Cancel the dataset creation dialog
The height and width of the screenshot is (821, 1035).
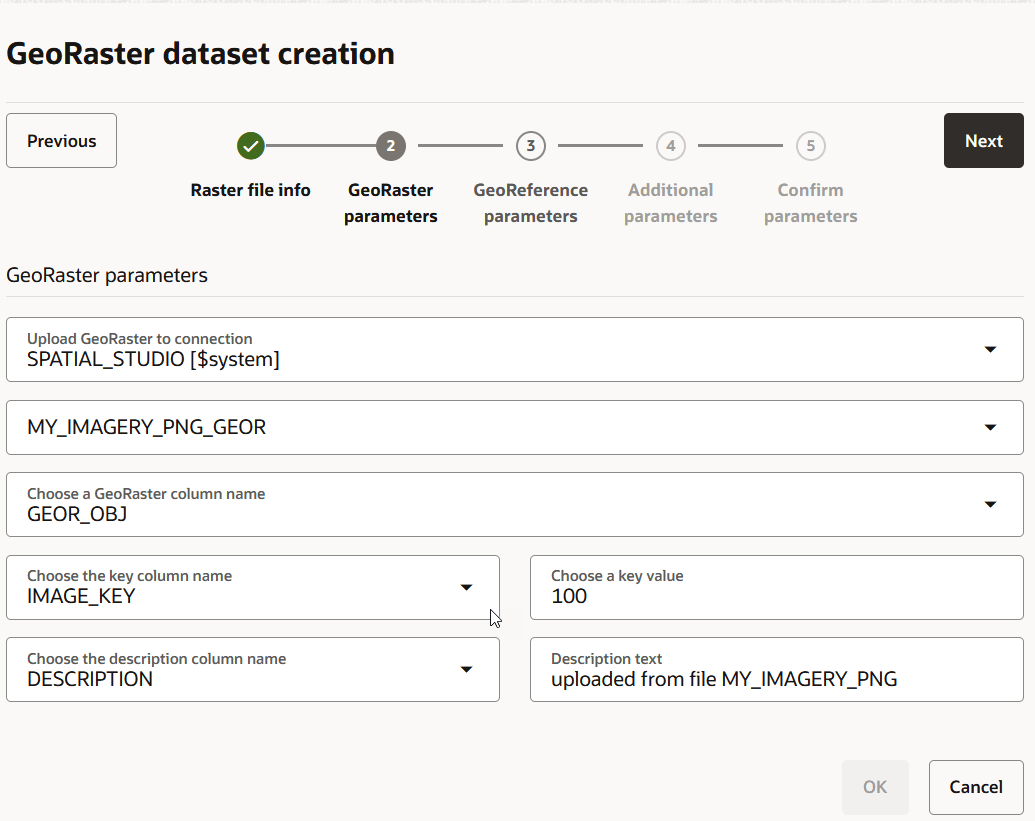976,787
